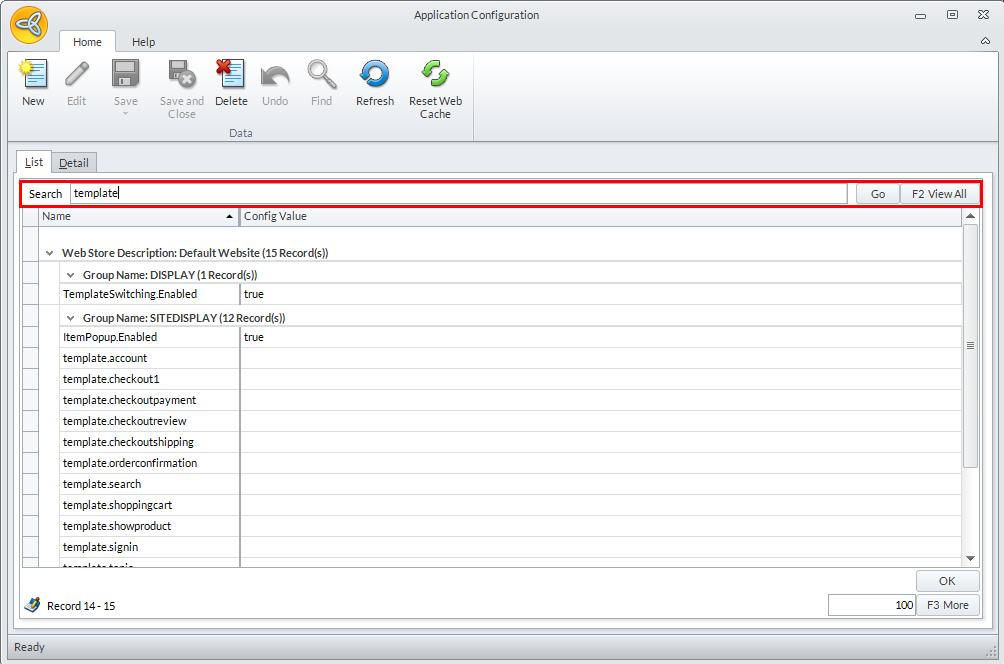Select the ItemPopup.Enabled row
The height and width of the screenshot is (664, 1004).
[510, 337]
